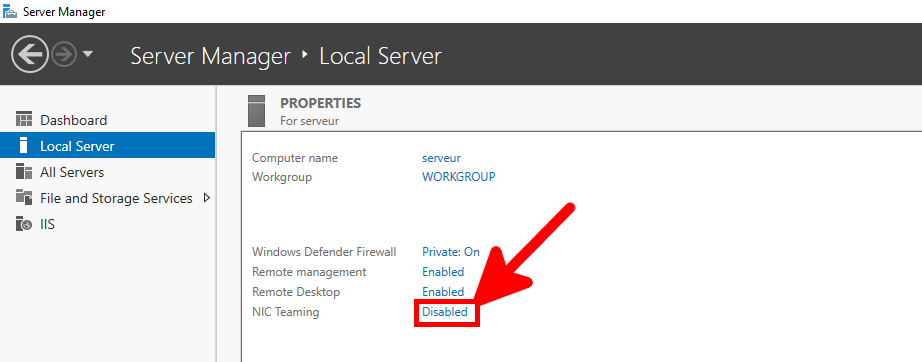Viewport: 922px width, 362px height.
Task: Click the 'Remote Desktop' label
Action: pos(296,291)
